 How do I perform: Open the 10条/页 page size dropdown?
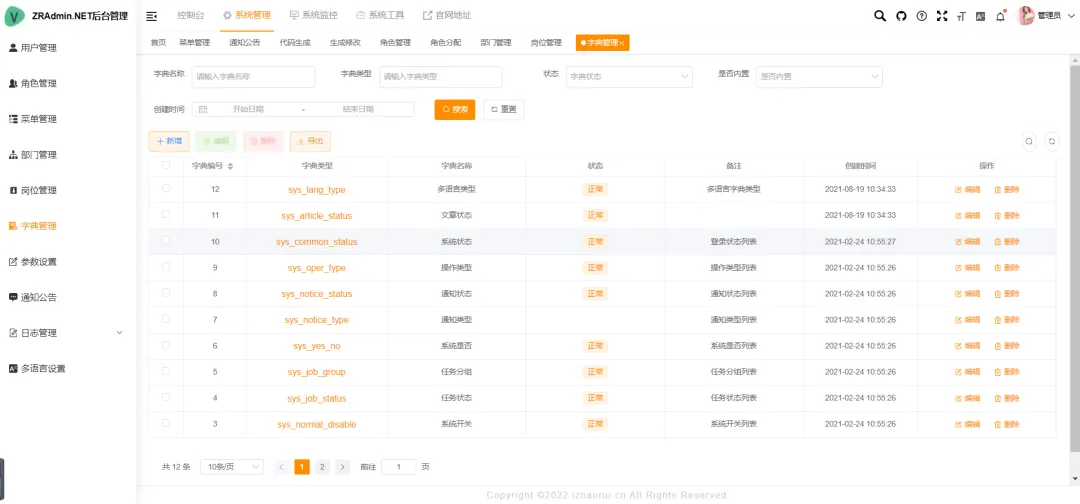(x=232, y=467)
